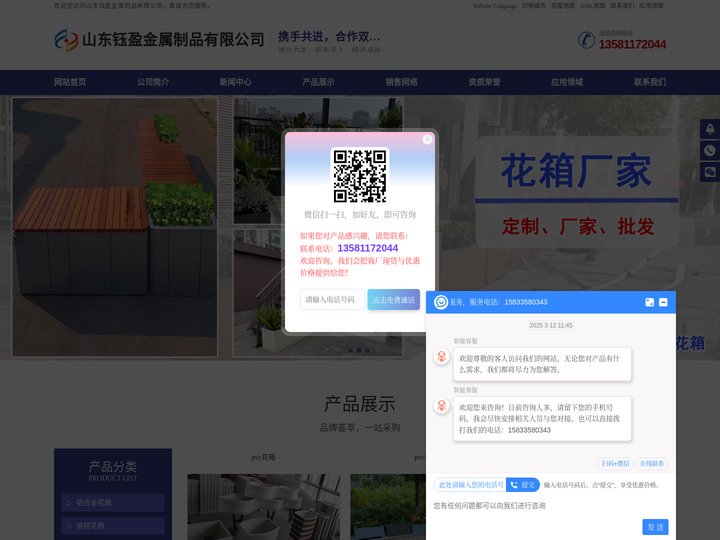The image size is (720, 540).
Task: Click the notification bell icon on right sidebar
Action: pyautogui.click(x=710, y=129)
